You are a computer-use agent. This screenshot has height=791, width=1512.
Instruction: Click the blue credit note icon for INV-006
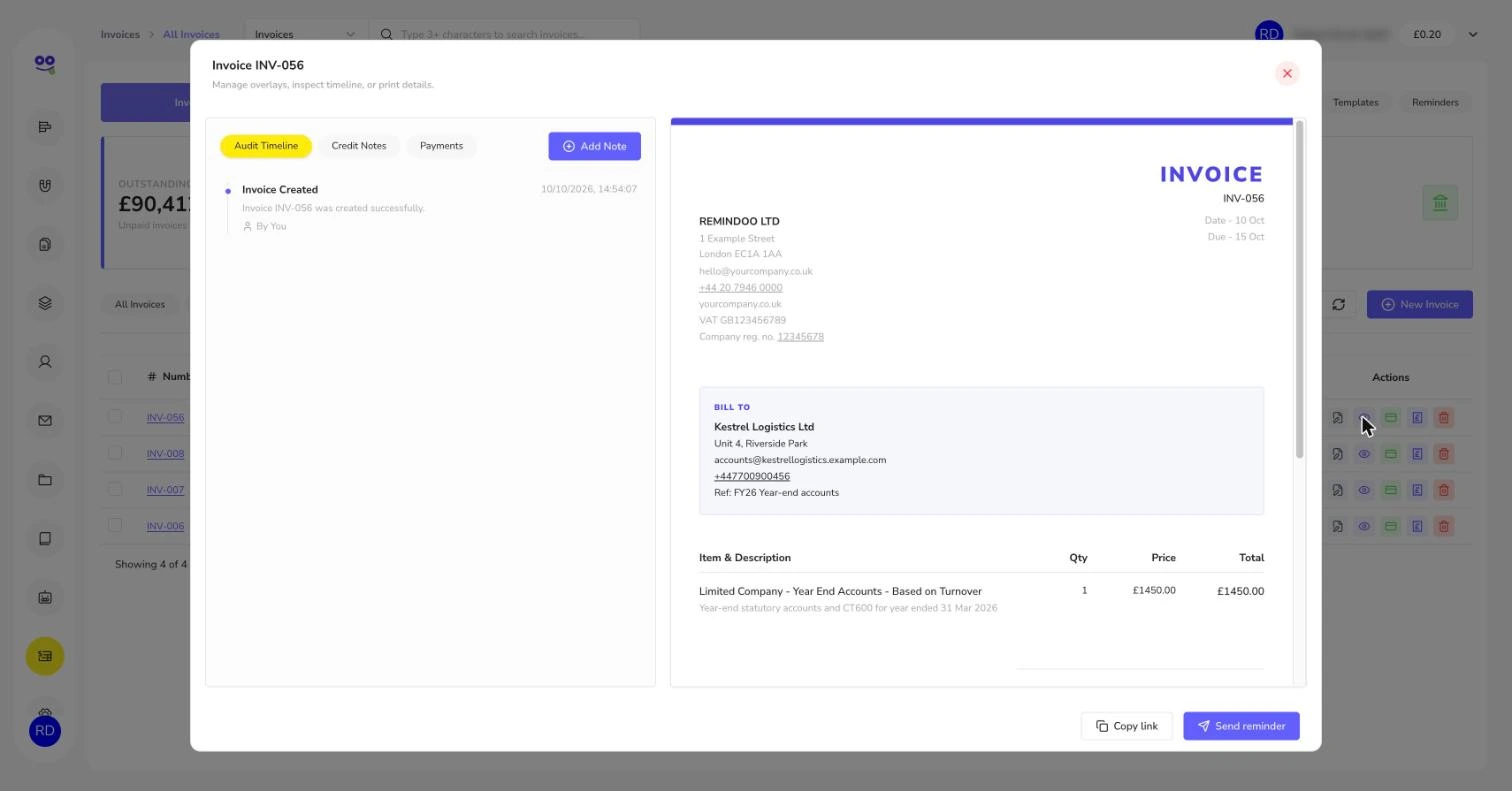click(1417, 526)
